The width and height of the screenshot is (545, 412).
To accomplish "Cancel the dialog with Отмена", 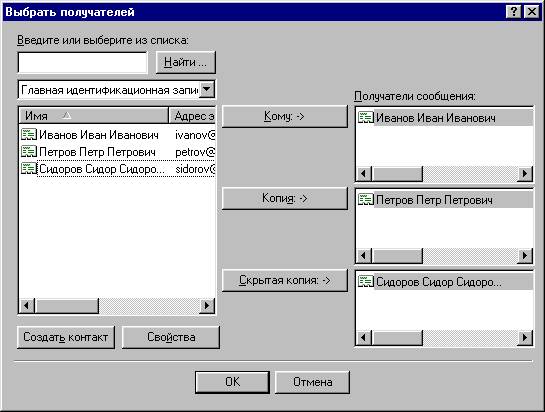I will (x=312, y=382).
